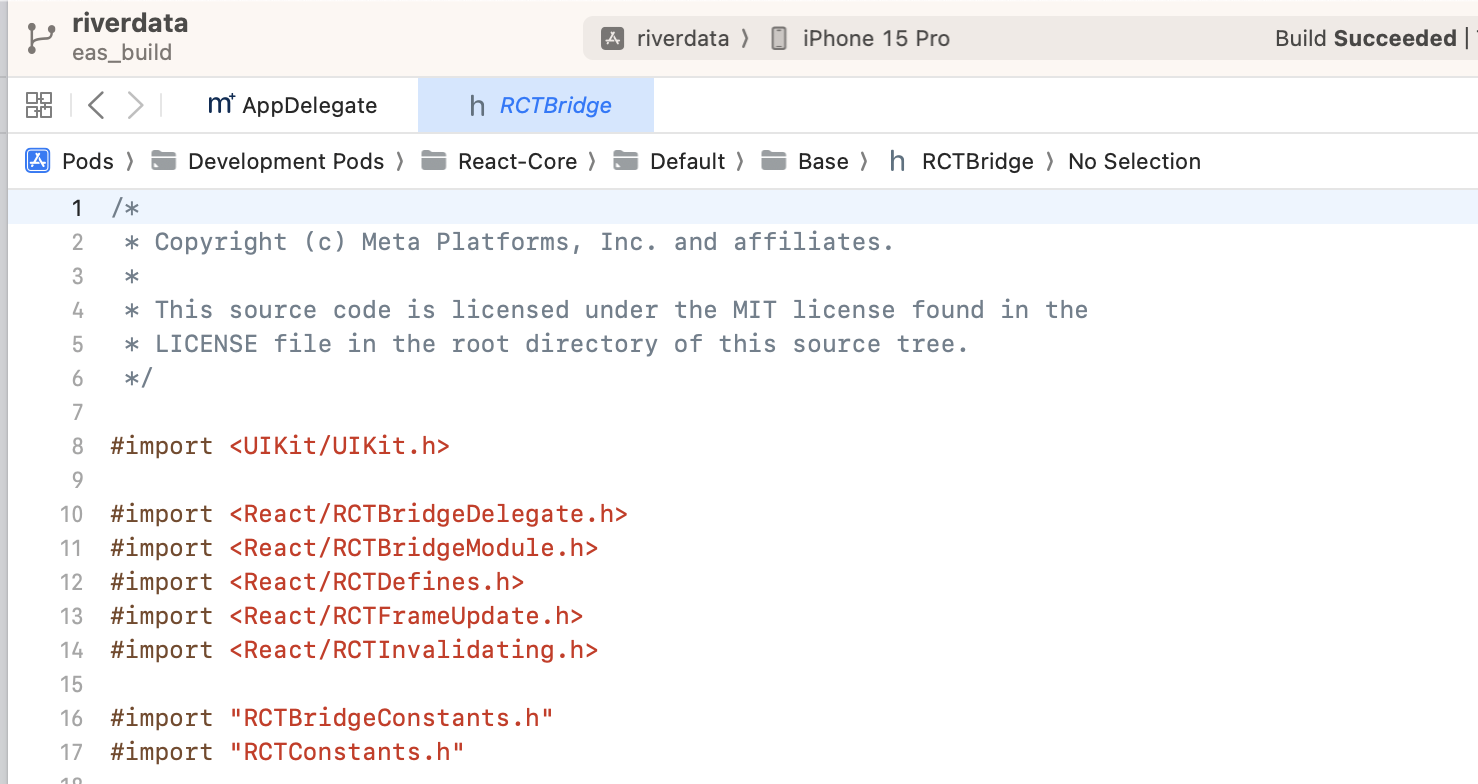This screenshot has height=784, width=1478.
Task: Select the Base breadcrumb in the jump bar
Action: [822, 161]
